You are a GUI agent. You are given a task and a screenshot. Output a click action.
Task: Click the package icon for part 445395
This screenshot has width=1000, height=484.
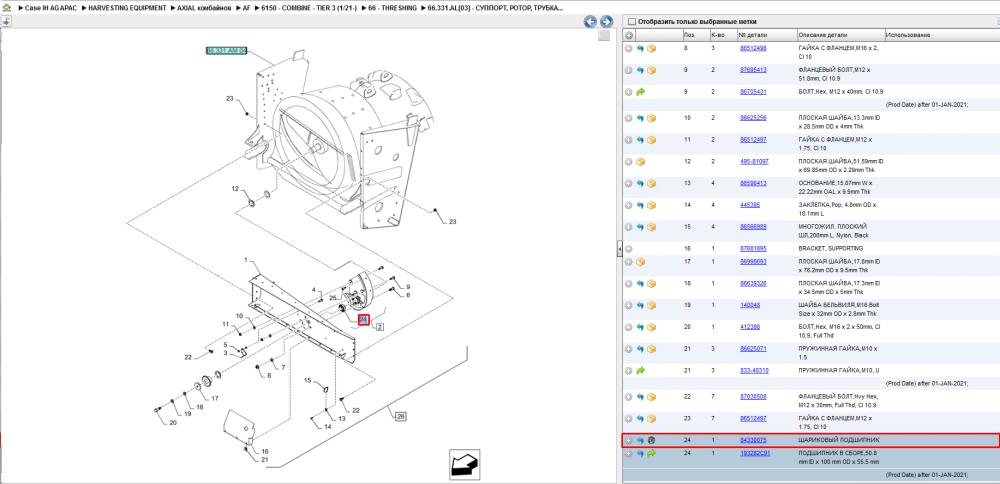(x=651, y=205)
